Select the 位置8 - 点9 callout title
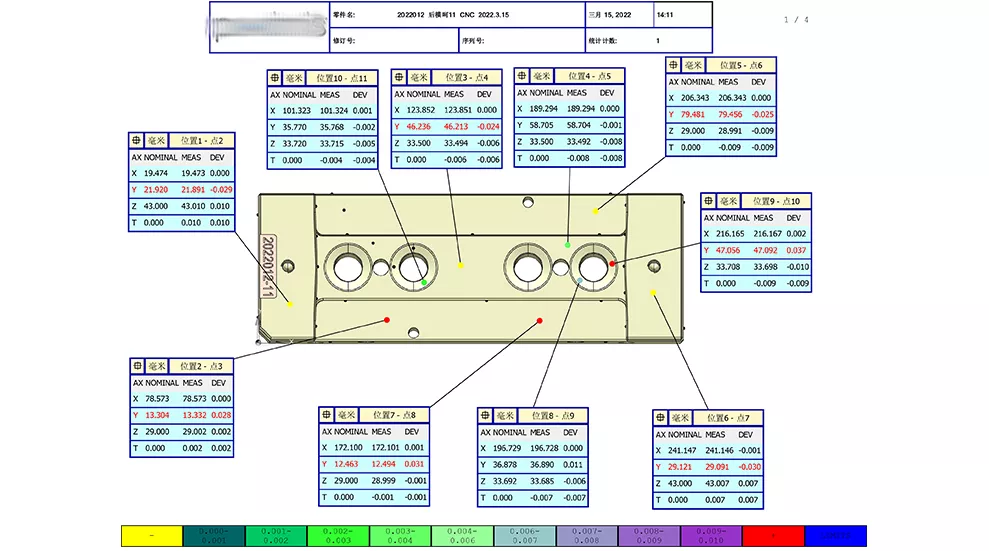The width and height of the screenshot is (989, 551). (x=554, y=415)
